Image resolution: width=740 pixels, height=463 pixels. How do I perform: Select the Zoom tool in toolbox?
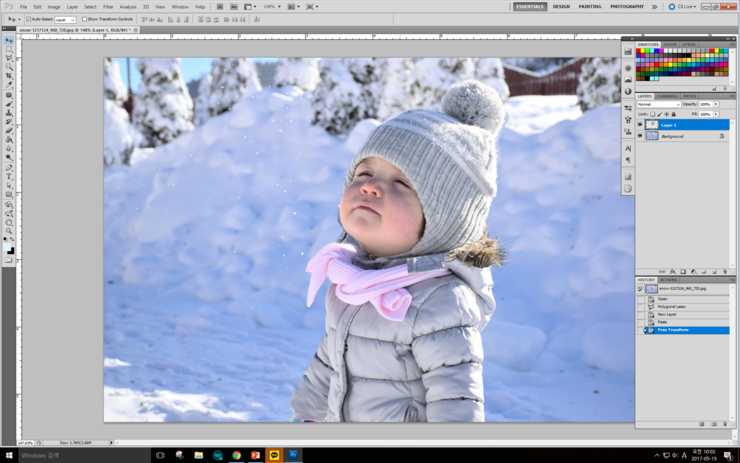(x=10, y=231)
